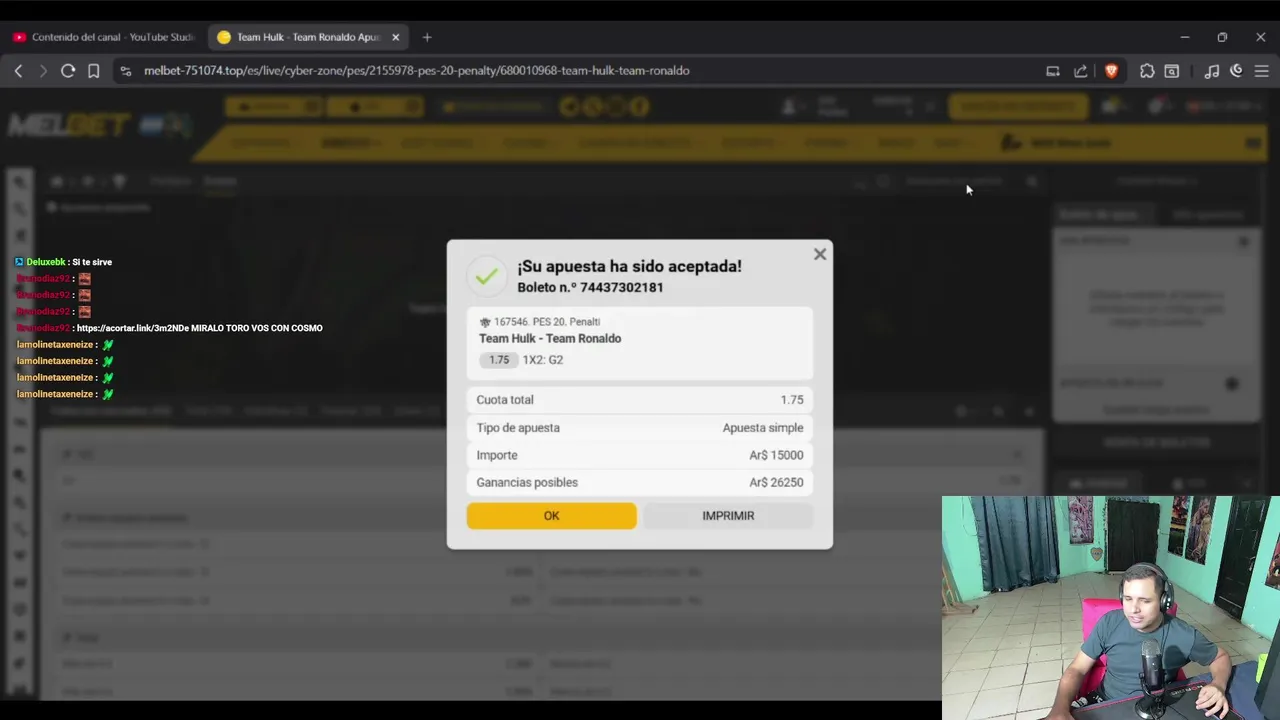Screen dimensions: 1280x720
Task: Close the Team Hulk - Team Ronaldo tab
Action: pyautogui.click(x=395, y=37)
